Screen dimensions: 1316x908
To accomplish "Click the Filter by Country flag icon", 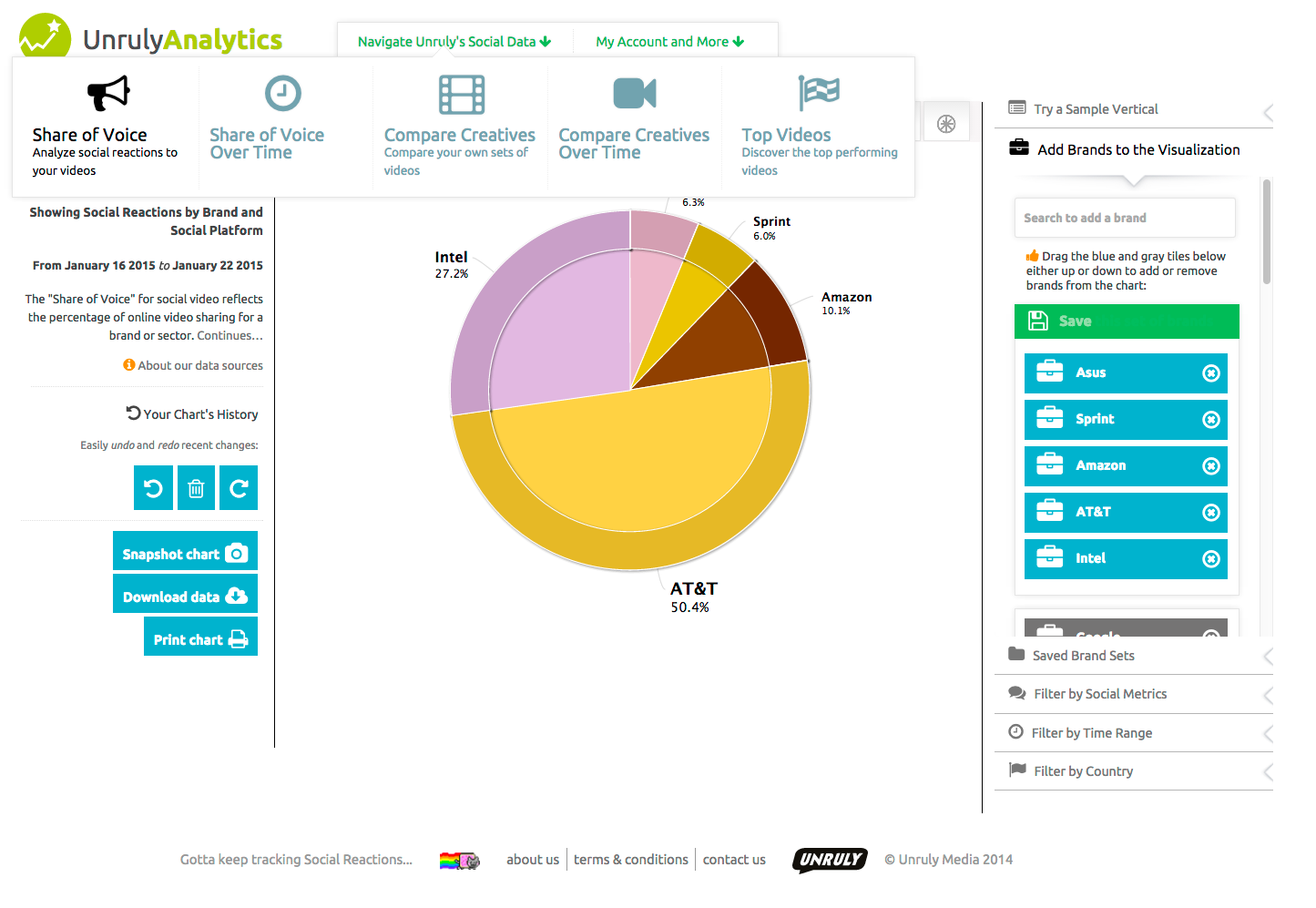I will (x=1017, y=770).
